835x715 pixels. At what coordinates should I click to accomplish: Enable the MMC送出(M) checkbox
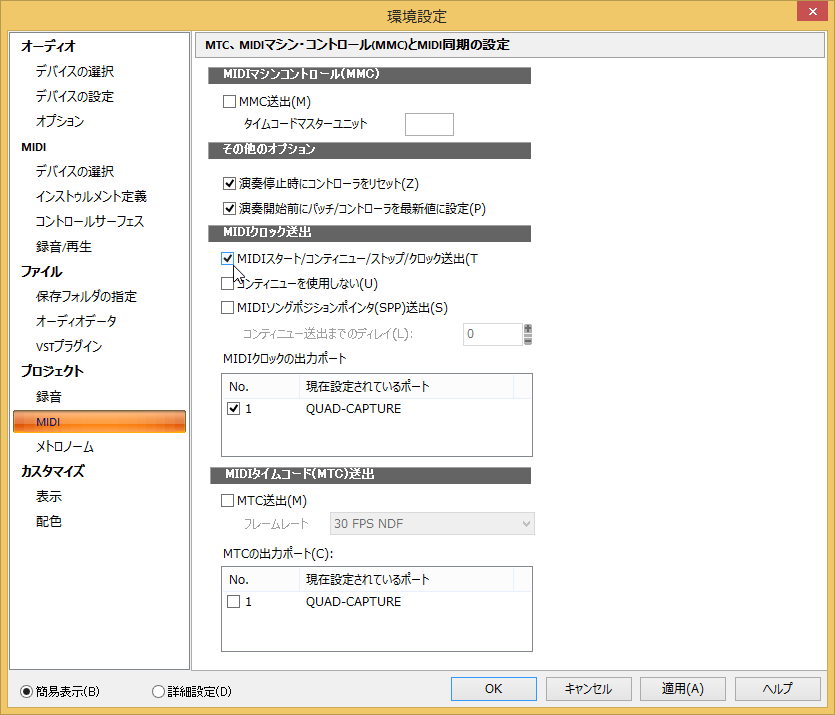coord(229,101)
